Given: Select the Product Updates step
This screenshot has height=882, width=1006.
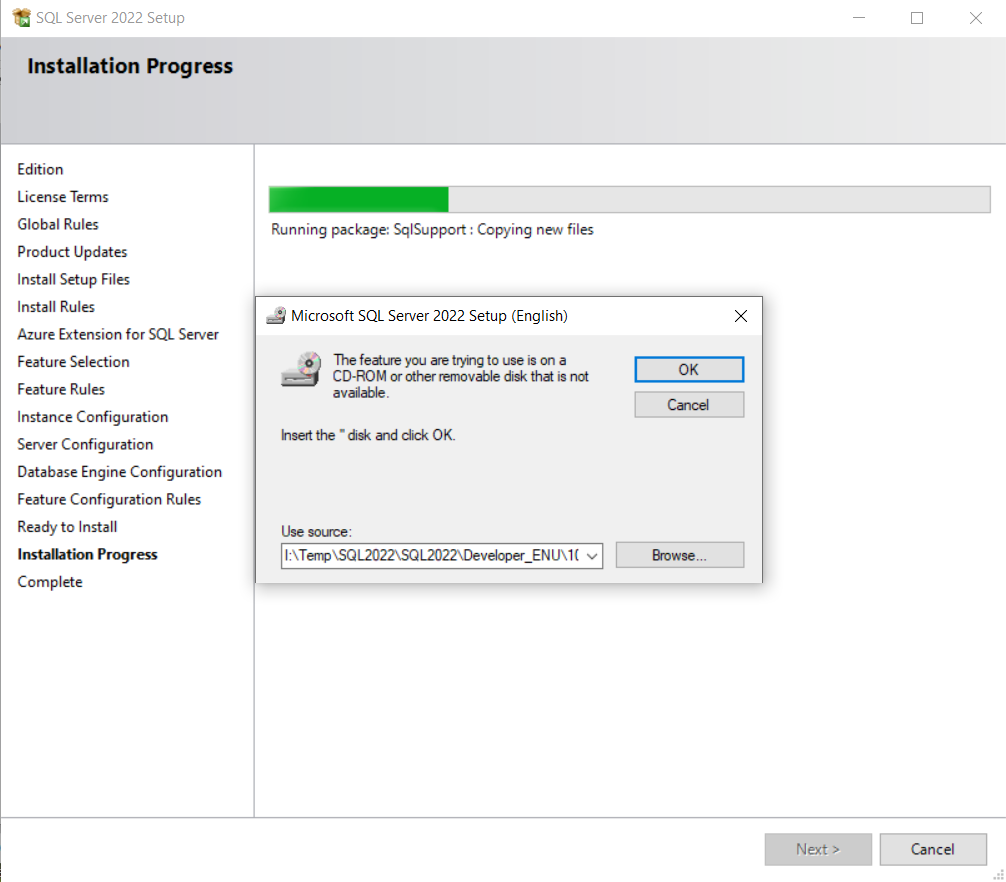Looking at the screenshot, I should 72,252.
